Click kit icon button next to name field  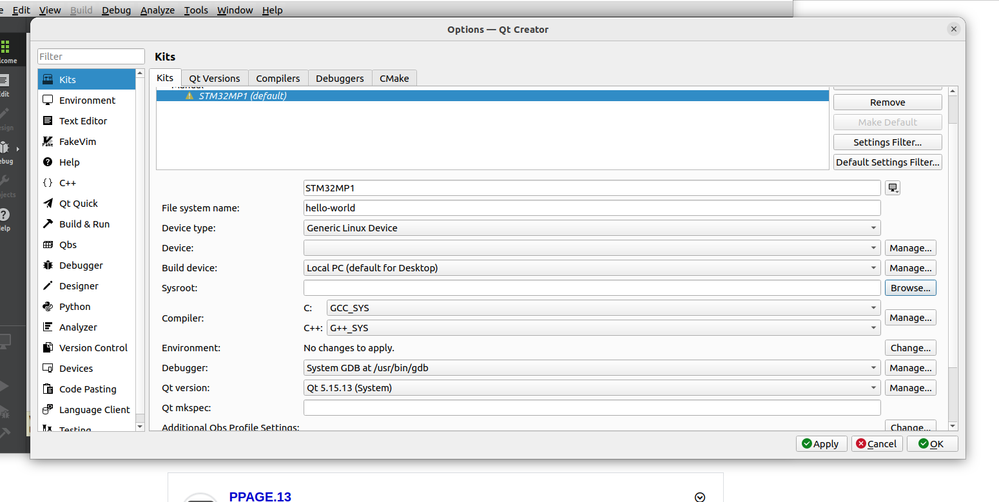click(893, 188)
